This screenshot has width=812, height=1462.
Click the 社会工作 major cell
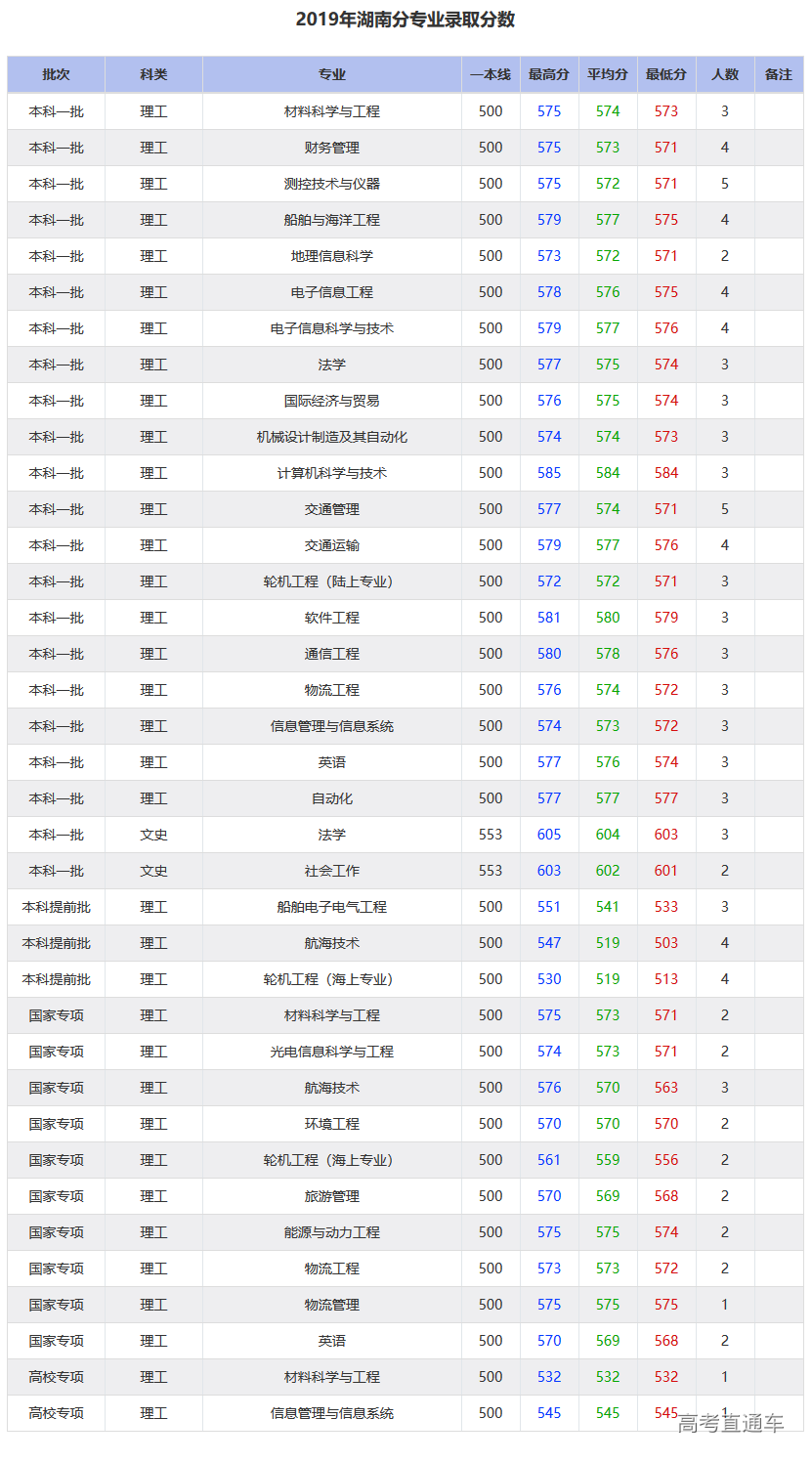pyautogui.click(x=331, y=871)
